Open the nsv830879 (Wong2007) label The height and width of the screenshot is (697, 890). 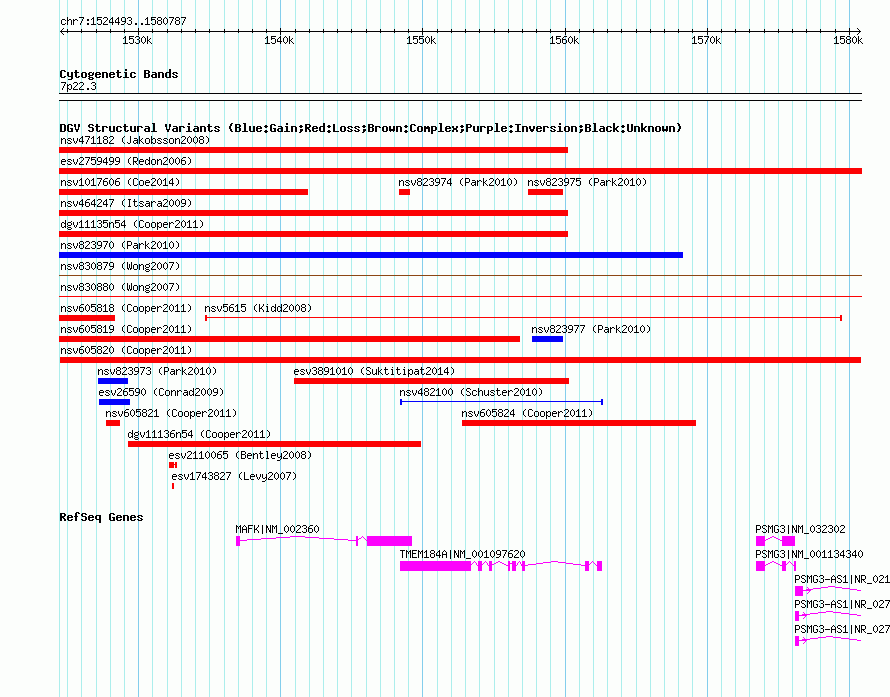(x=120, y=266)
